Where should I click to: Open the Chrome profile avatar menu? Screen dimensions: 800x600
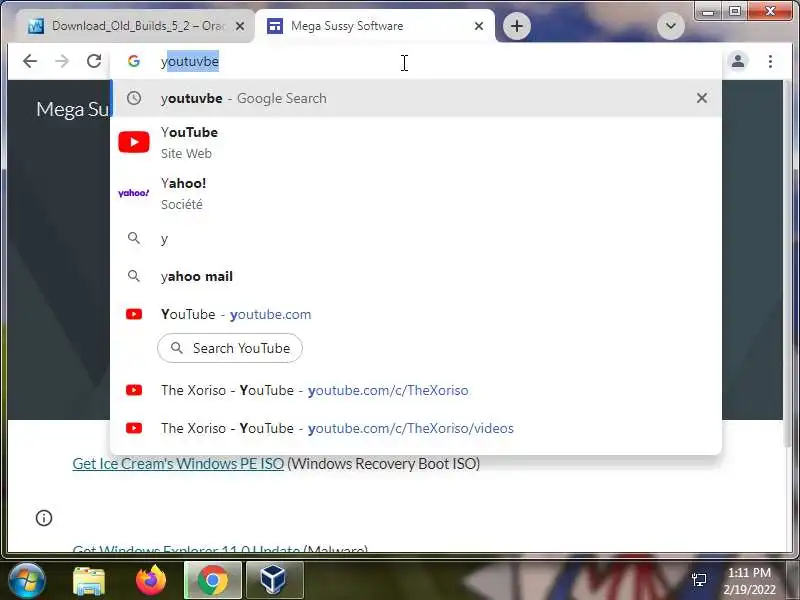click(738, 61)
